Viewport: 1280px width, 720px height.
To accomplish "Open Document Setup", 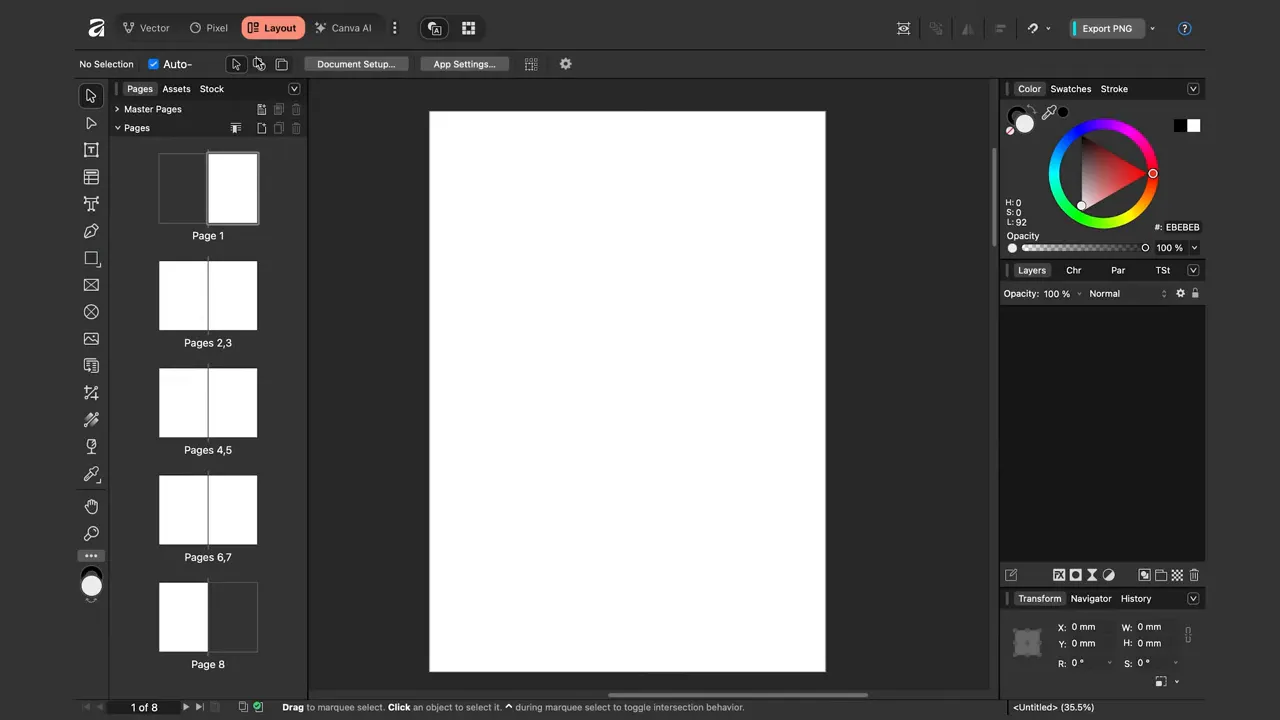I will [x=356, y=64].
